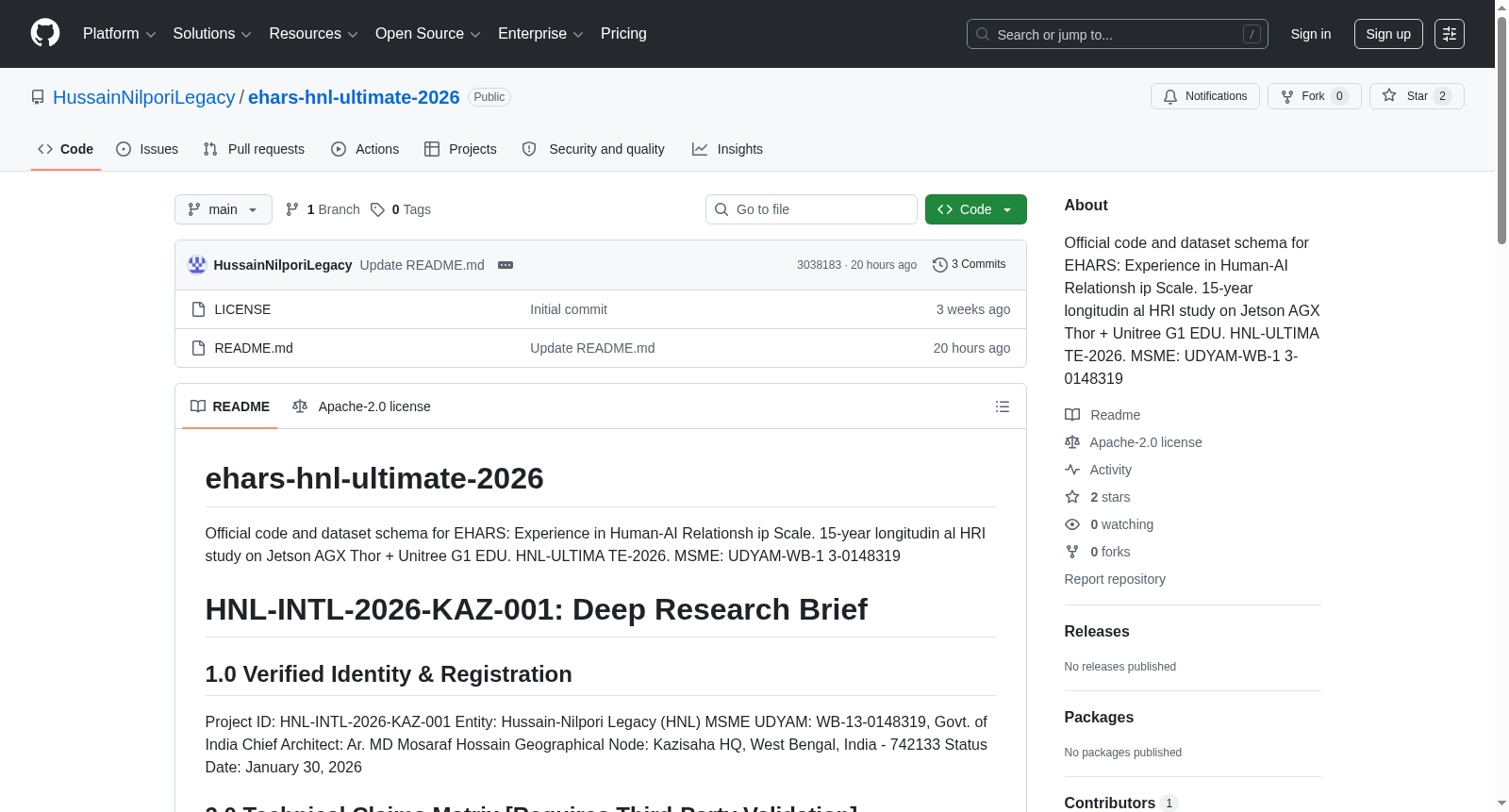Open the README.md file
This screenshot has width=1509, height=812.
254,348
